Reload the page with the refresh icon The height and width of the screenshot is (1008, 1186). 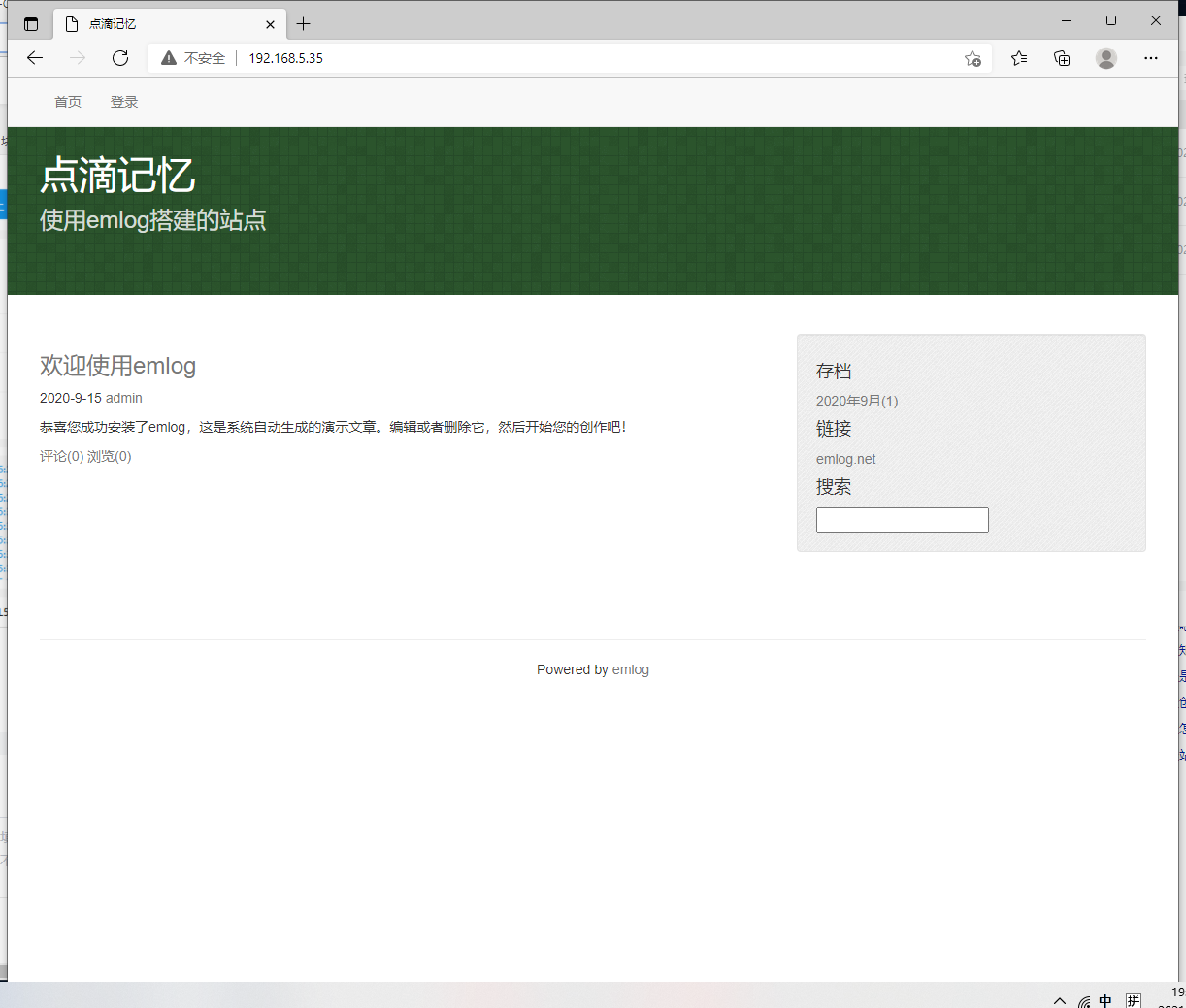pos(120,58)
